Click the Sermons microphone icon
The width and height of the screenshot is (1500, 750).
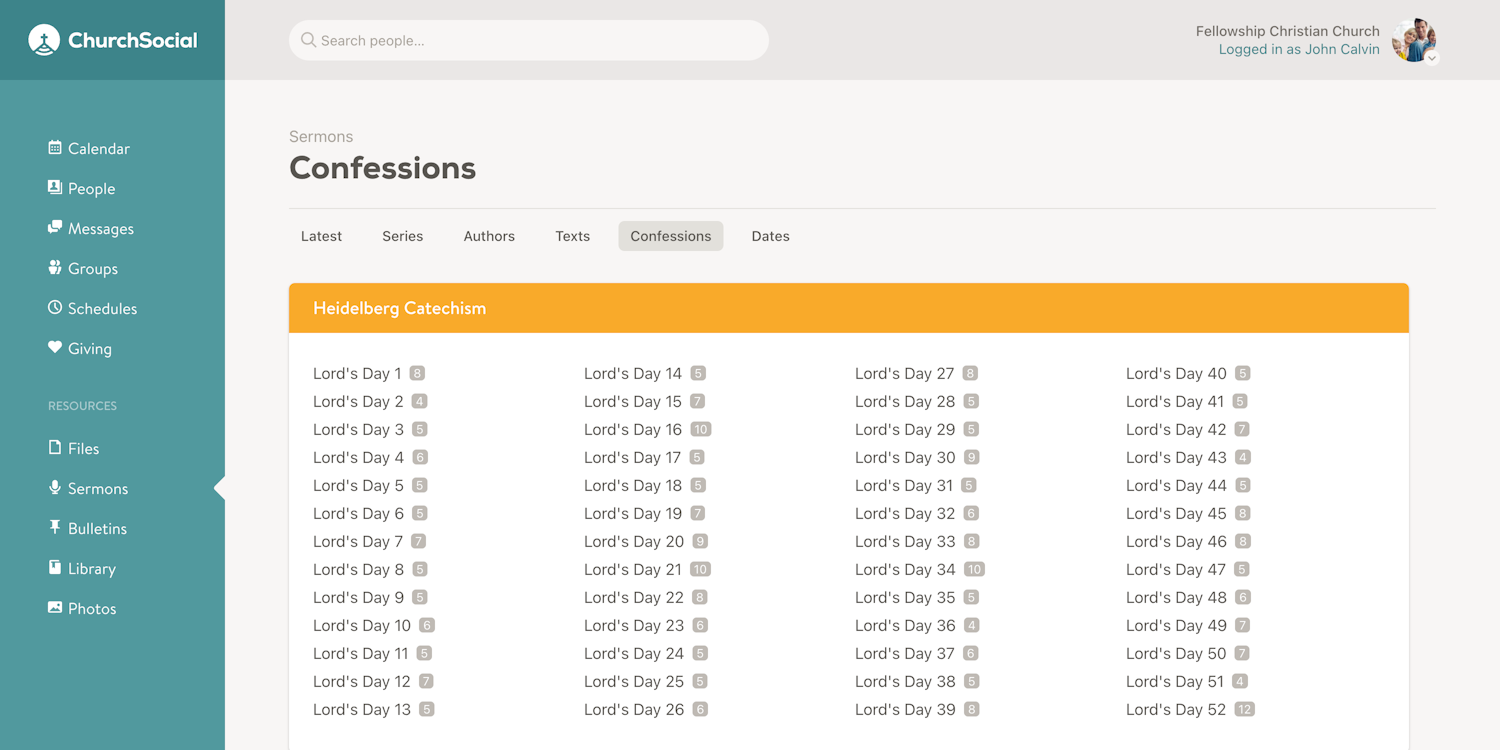tap(53, 488)
